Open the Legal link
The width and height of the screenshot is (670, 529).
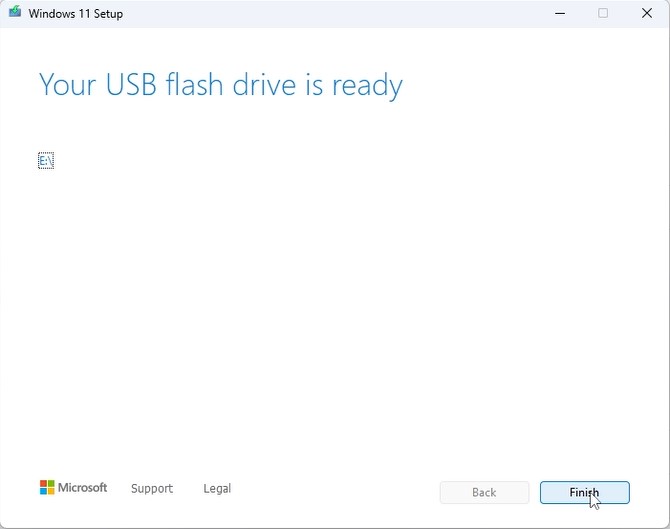217,489
